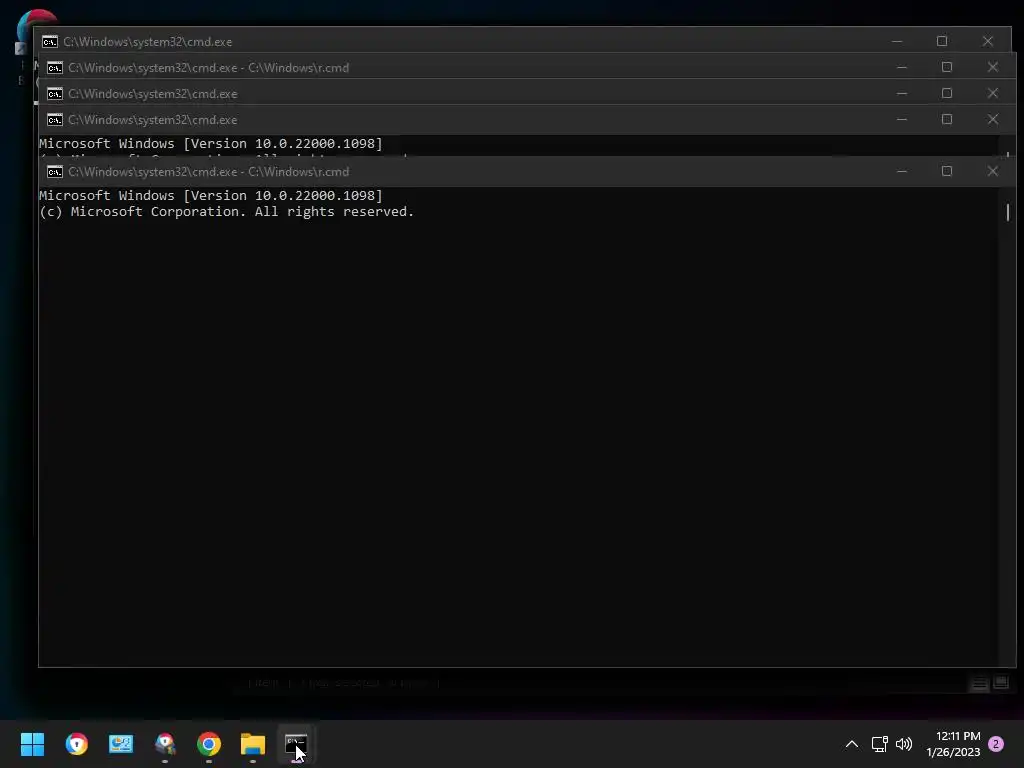
Task: Click the frontmost window title 'cmd.exe - C:\Windows\r.cmd'
Action: tap(208, 172)
